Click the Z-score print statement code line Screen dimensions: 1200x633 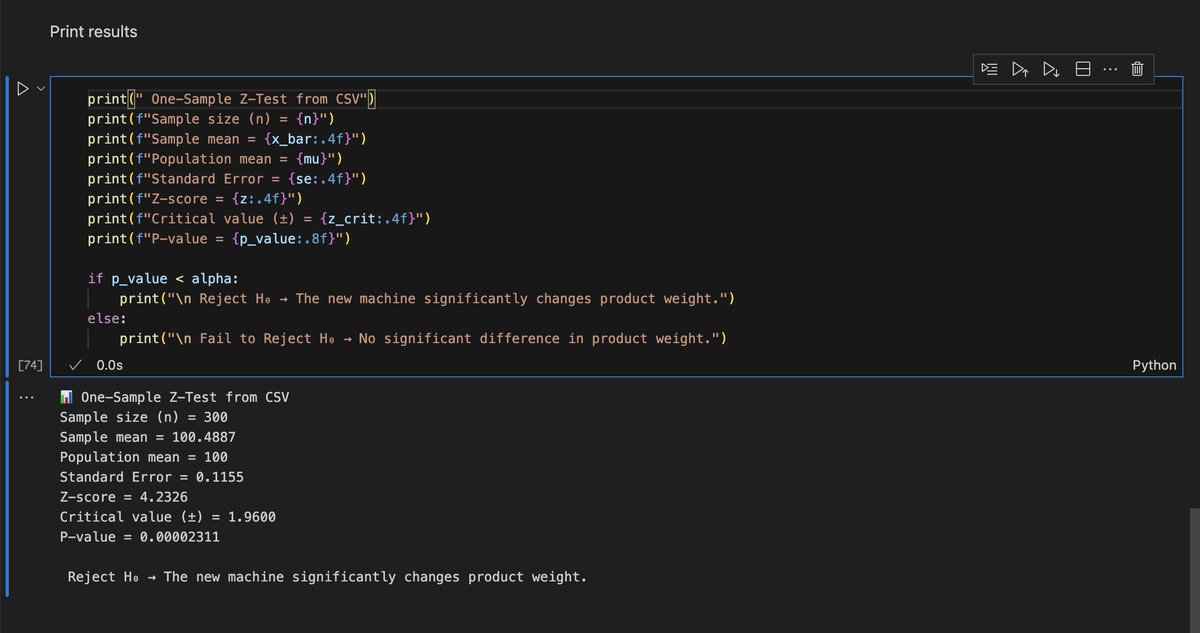195,199
